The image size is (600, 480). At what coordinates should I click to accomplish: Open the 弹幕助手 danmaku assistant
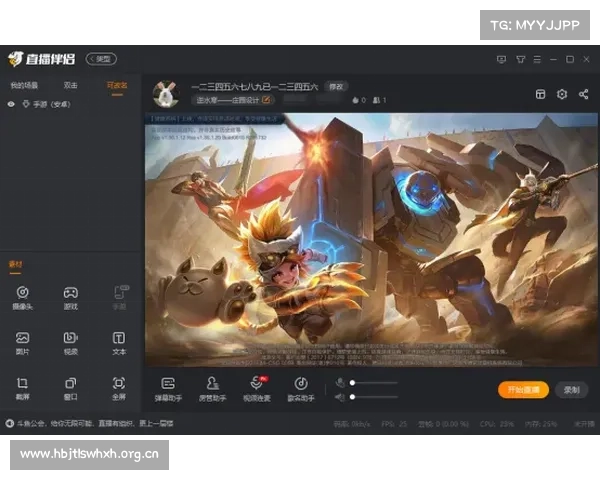(x=168, y=389)
